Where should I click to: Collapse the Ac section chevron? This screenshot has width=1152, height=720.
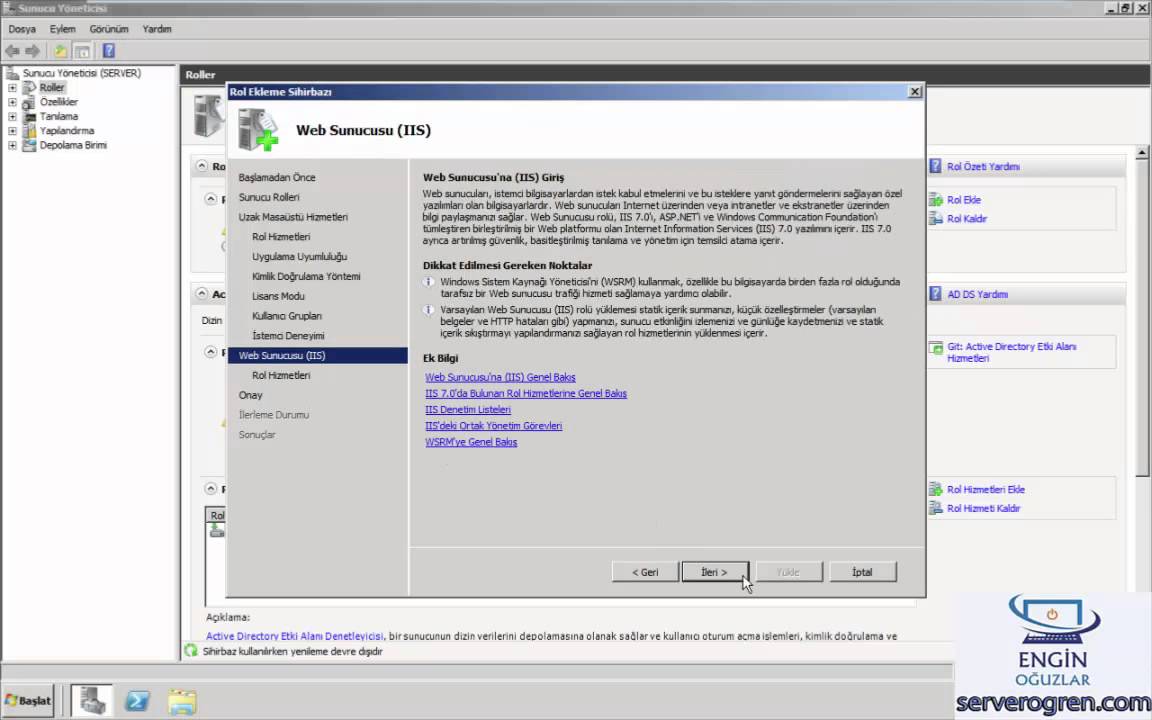pos(201,293)
